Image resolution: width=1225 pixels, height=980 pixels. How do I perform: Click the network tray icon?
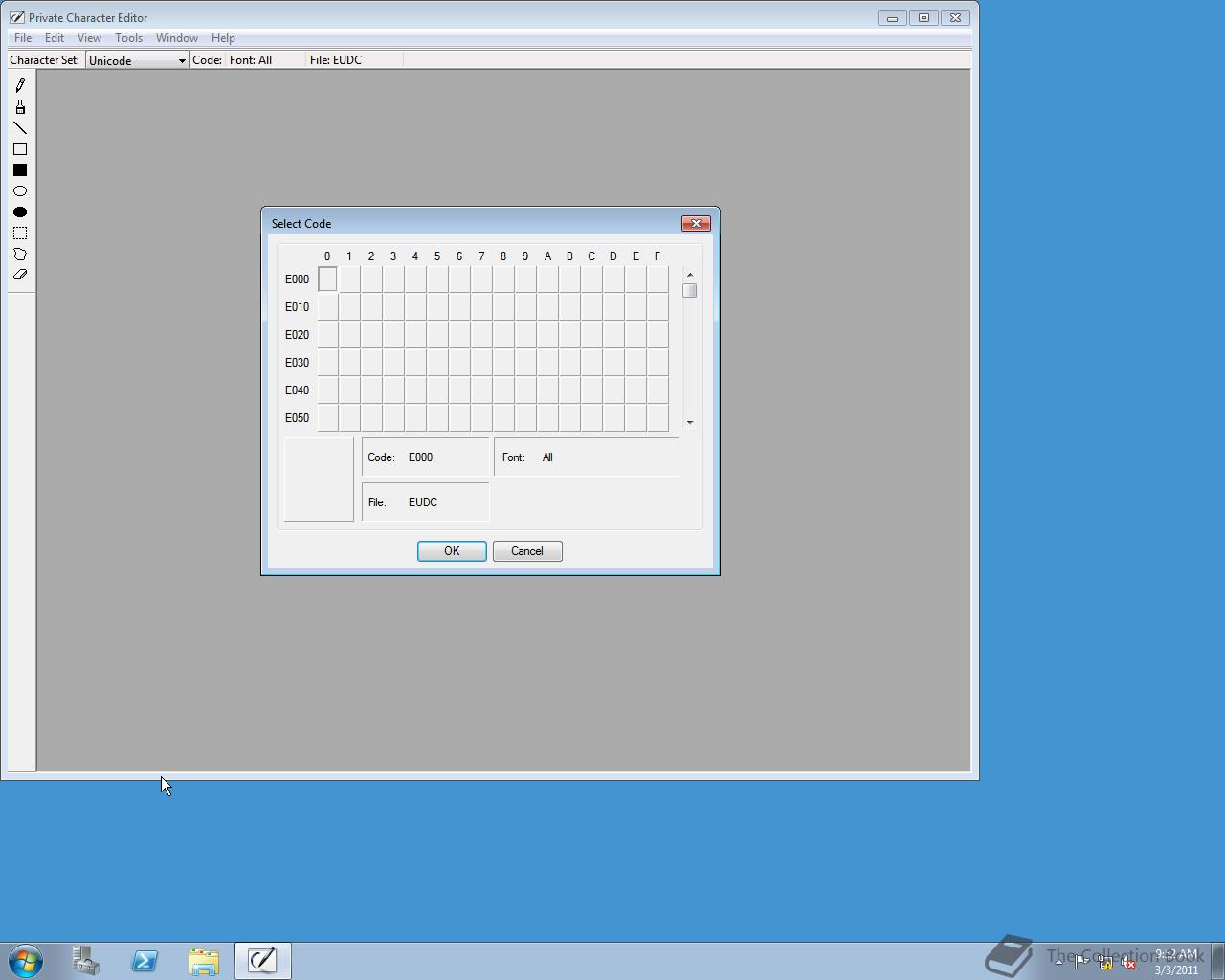click(x=1105, y=962)
